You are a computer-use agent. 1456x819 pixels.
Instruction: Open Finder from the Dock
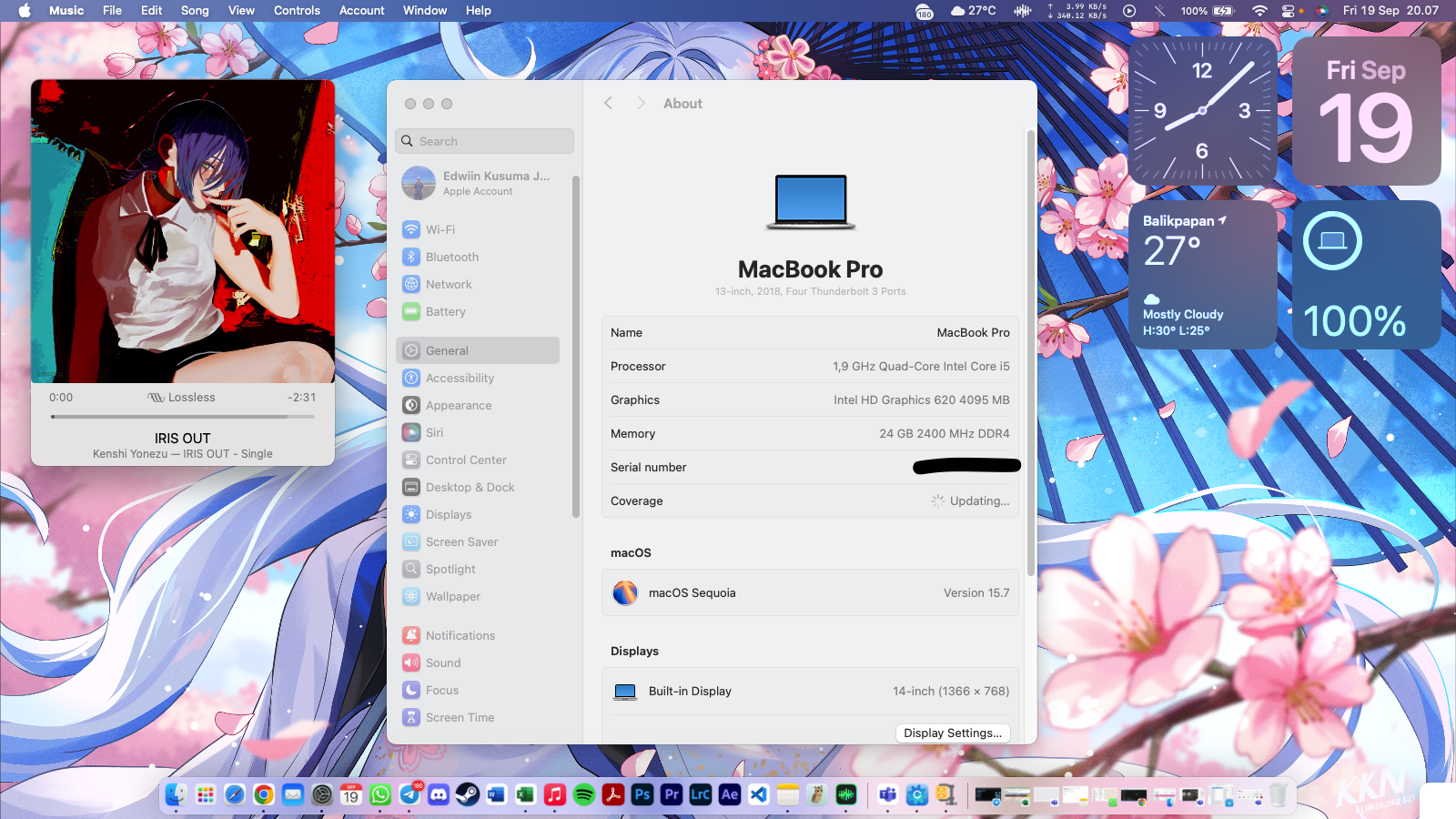[x=177, y=794]
